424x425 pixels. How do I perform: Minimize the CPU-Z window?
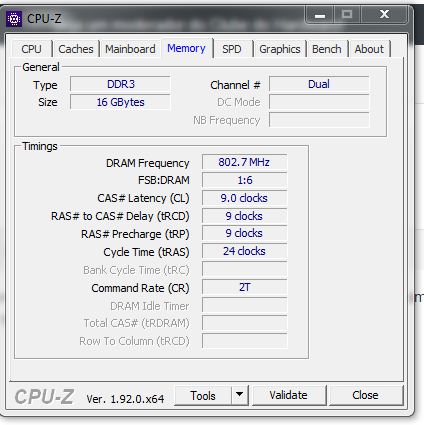point(320,15)
